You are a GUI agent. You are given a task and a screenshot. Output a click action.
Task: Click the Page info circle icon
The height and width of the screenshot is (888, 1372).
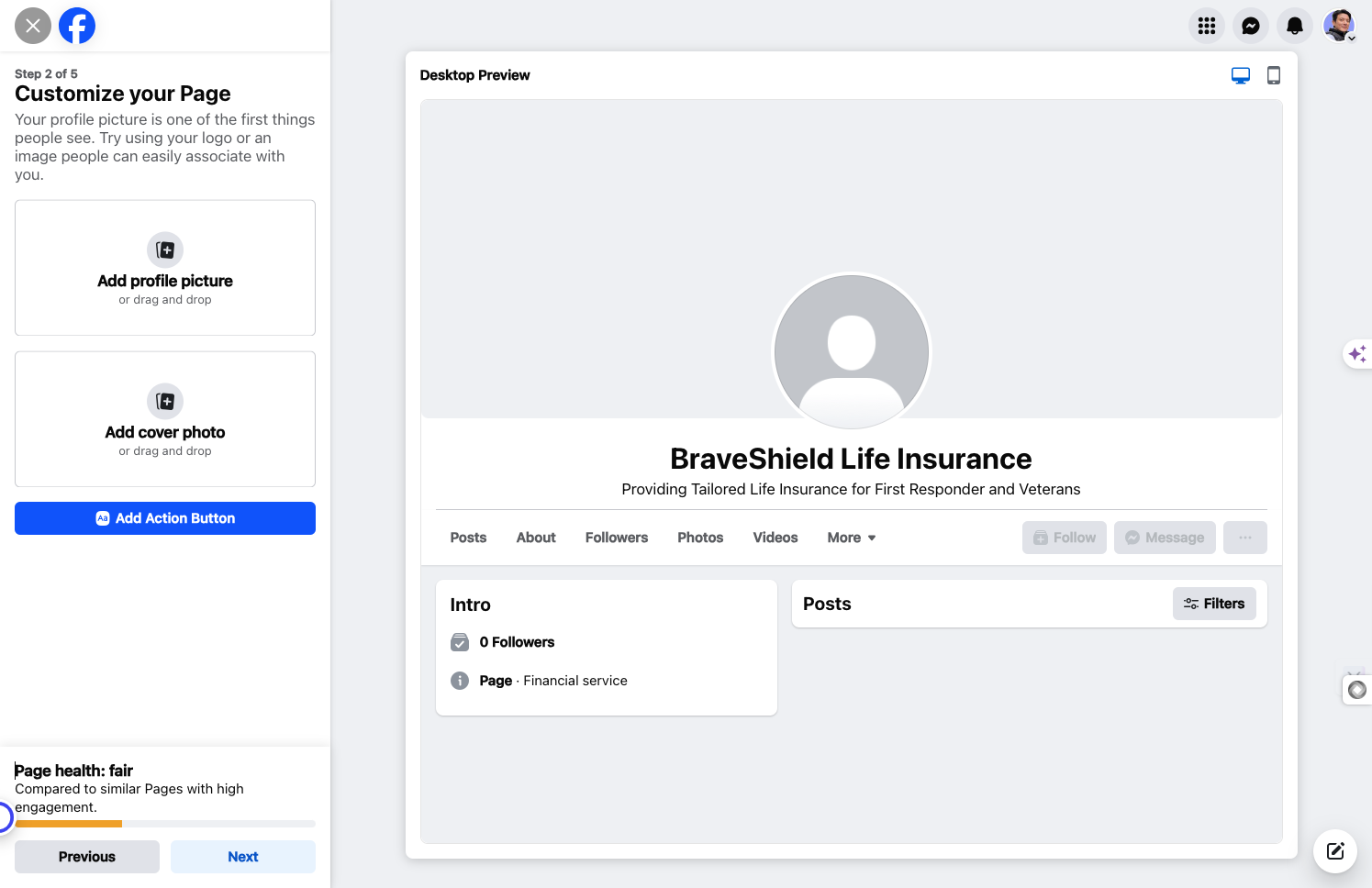coord(460,681)
